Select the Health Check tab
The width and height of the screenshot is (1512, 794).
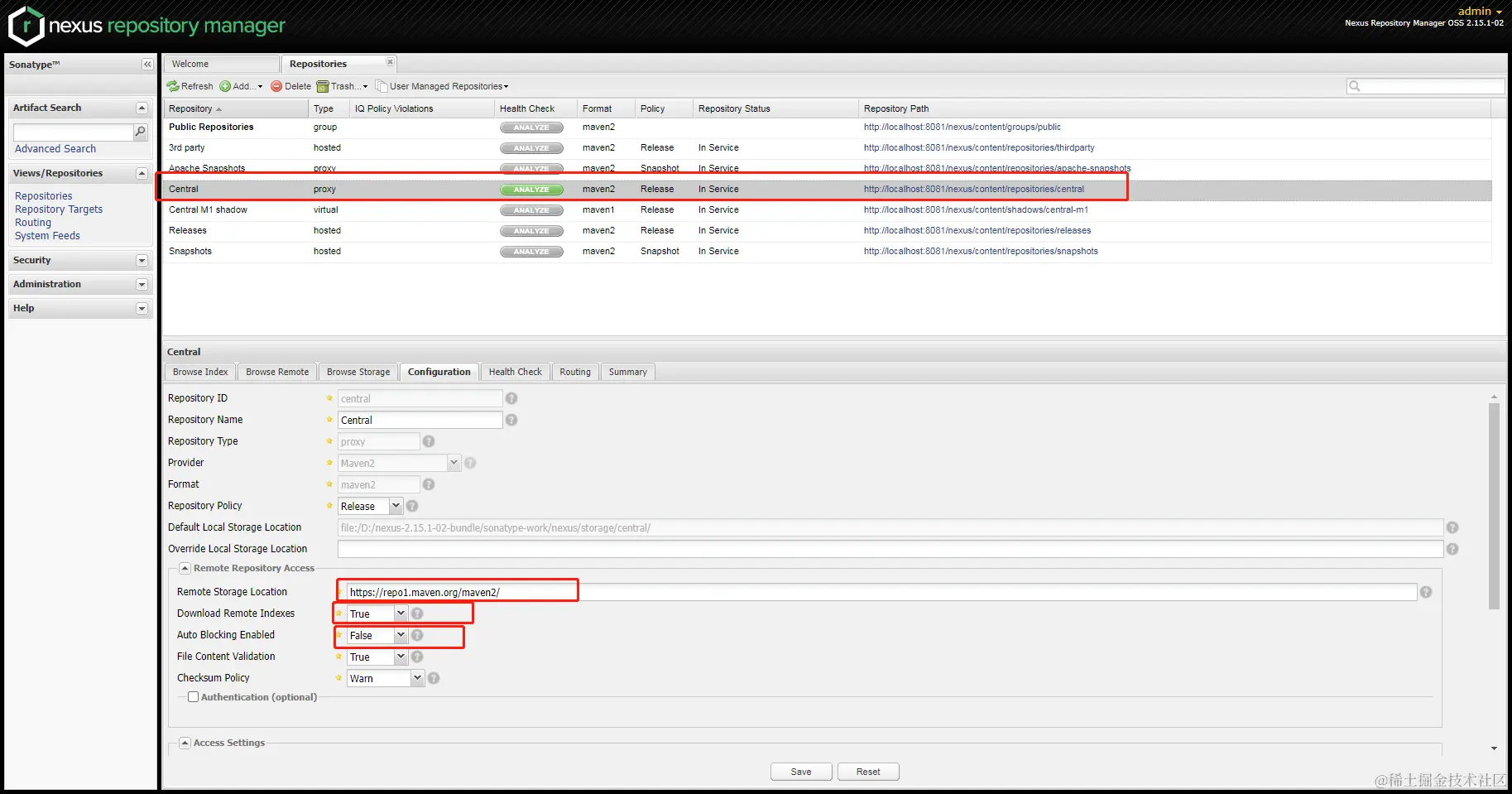pyautogui.click(x=516, y=373)
